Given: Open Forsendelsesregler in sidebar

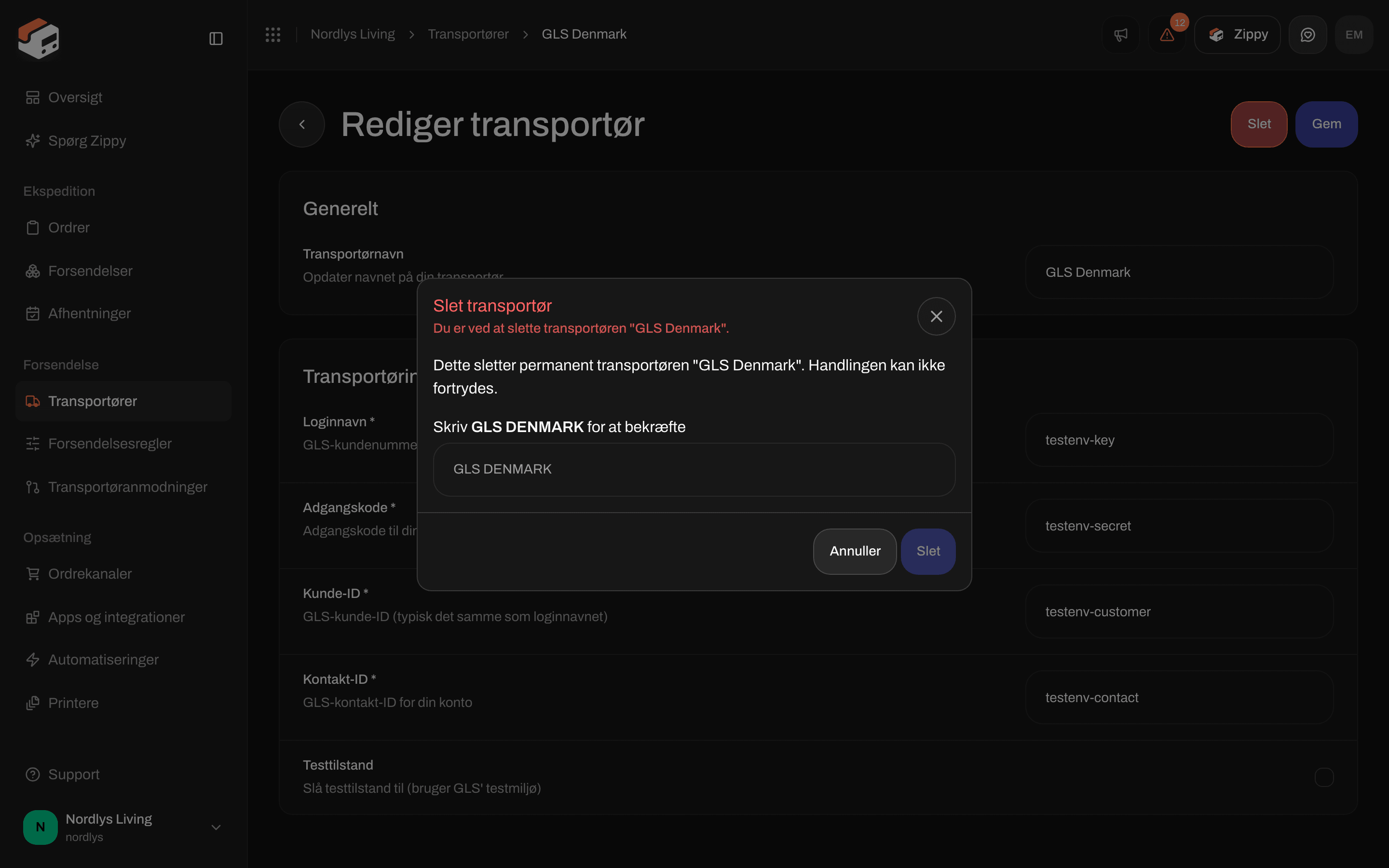Looking at the screenshot, I should 123,444.
